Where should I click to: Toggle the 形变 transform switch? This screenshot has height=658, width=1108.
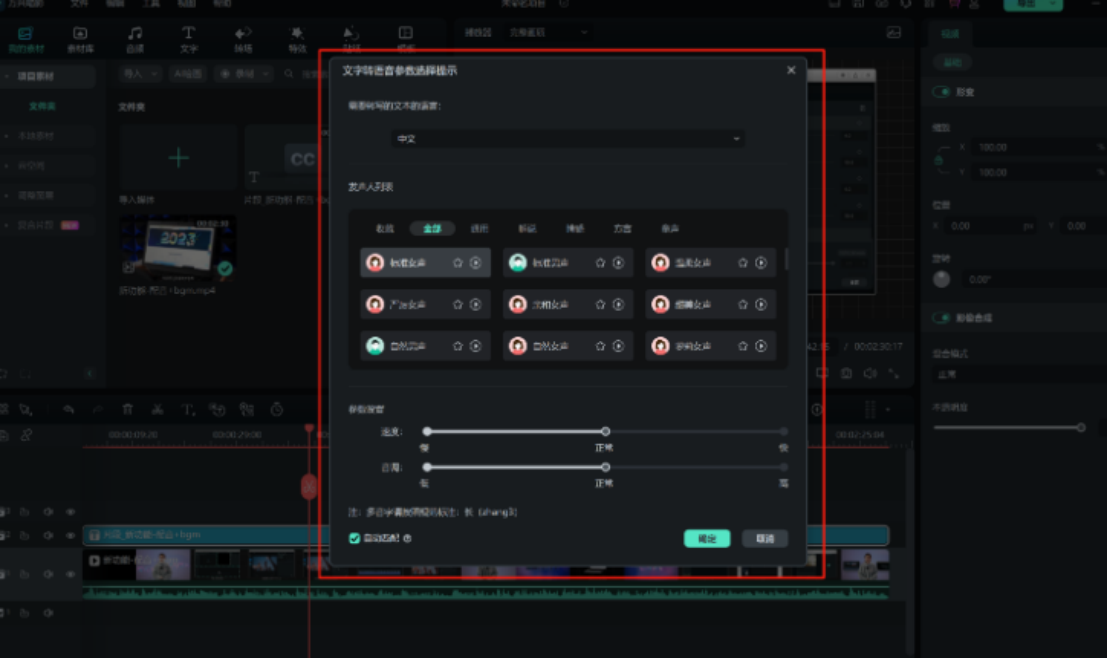tap(941, 92)
